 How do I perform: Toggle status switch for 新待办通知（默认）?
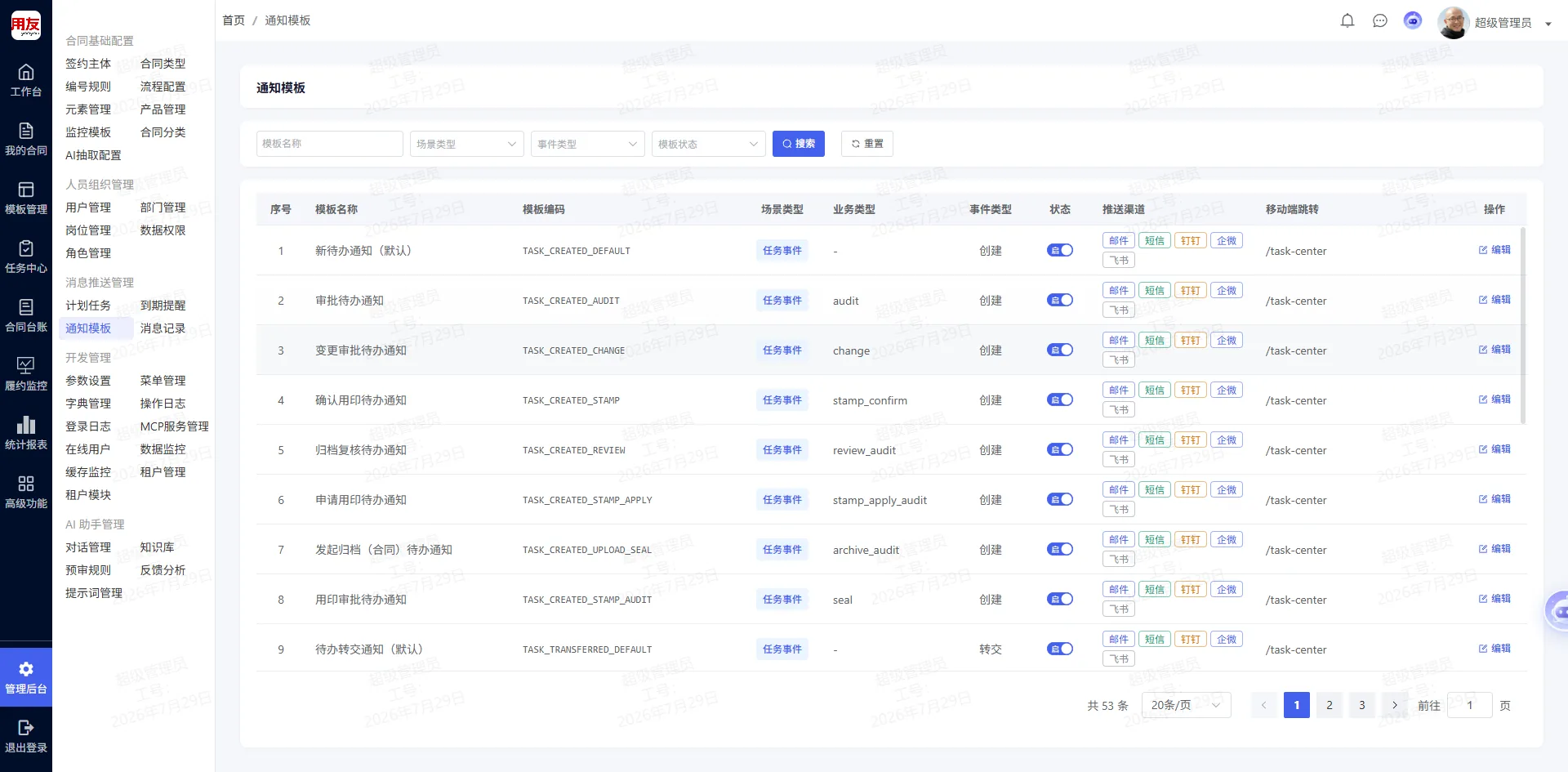pos(1060,251)
